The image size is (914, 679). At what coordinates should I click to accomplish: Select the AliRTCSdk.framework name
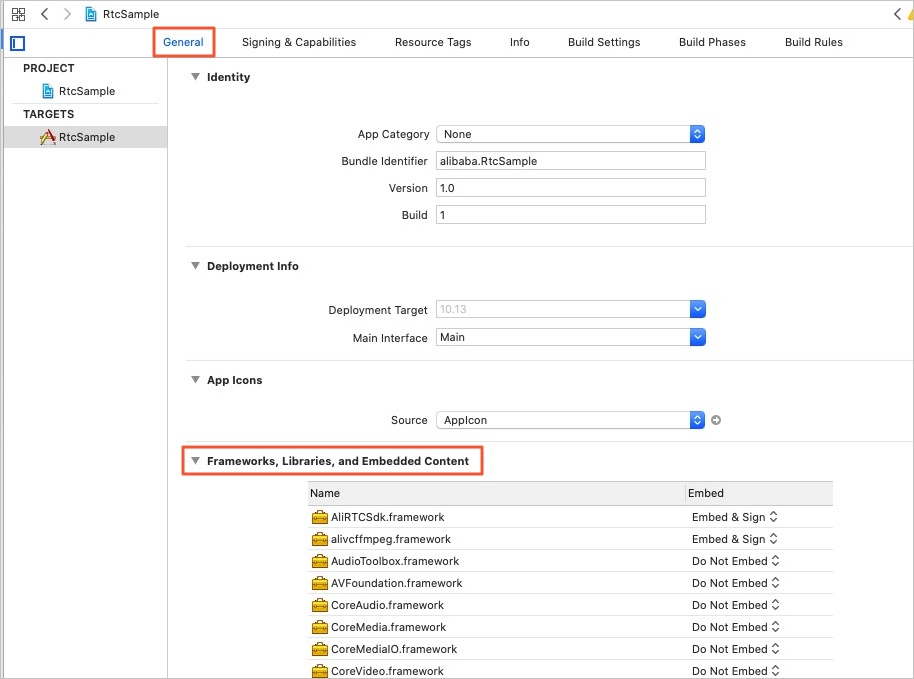click(388, 517)
